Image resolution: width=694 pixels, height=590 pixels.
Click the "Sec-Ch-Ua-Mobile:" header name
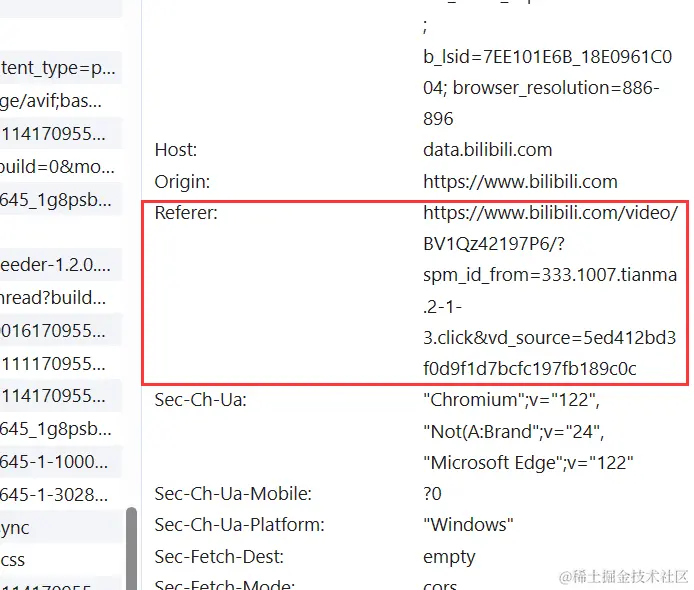pyautogui.click(x=233, y=494)
